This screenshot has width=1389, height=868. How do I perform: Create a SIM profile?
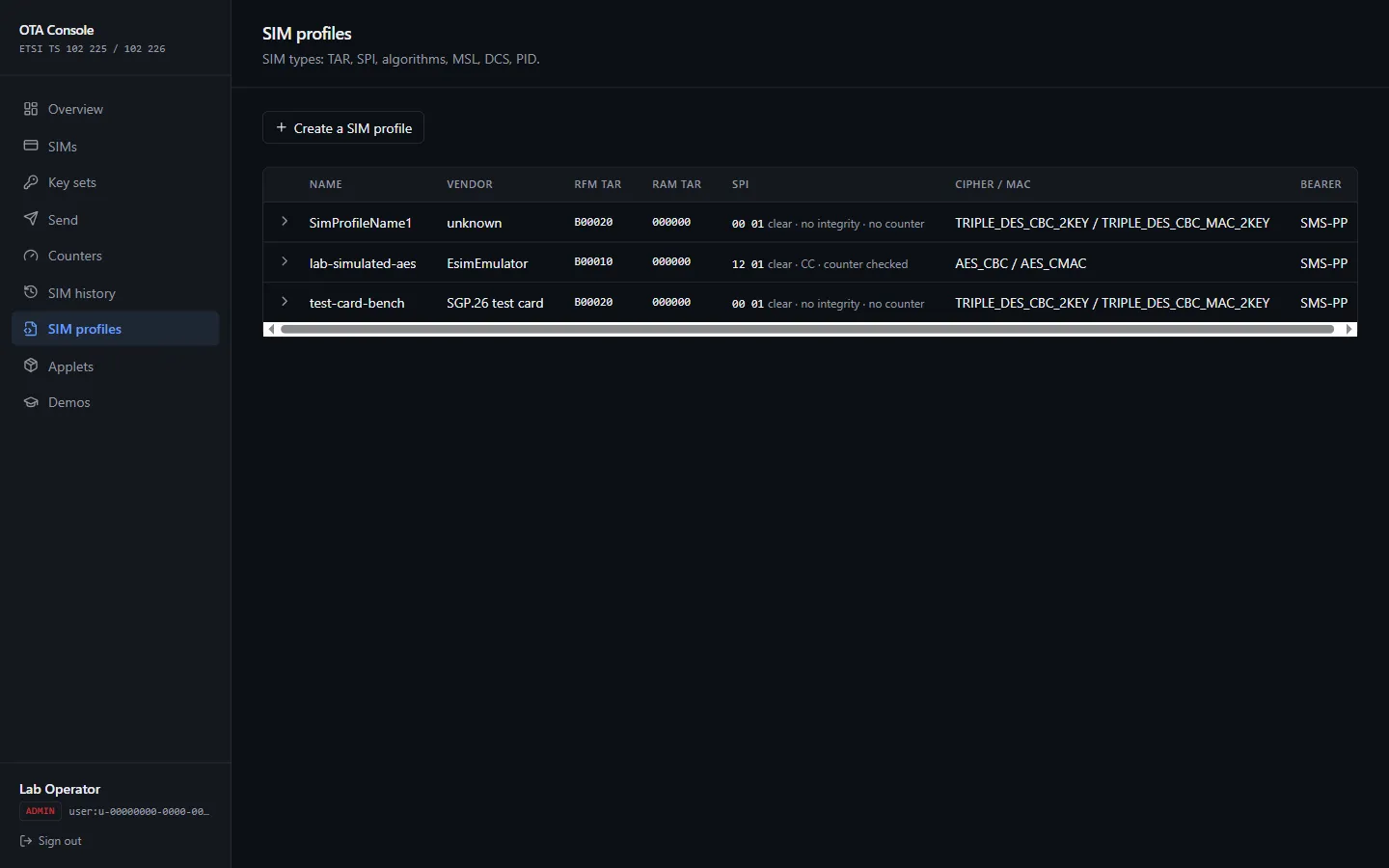pos(343,127)
